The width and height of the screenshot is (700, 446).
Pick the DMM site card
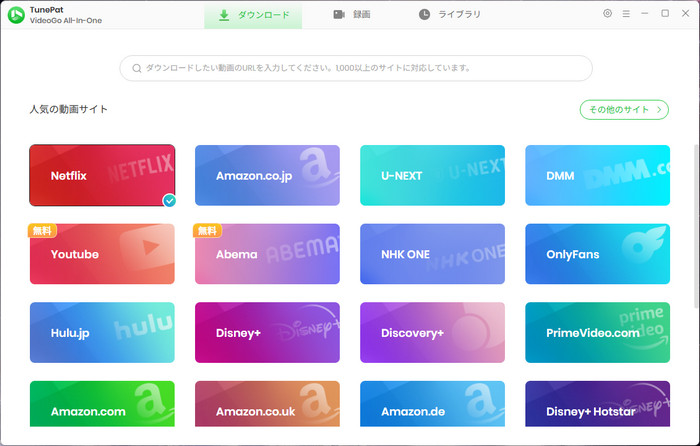tap(598, 175)
